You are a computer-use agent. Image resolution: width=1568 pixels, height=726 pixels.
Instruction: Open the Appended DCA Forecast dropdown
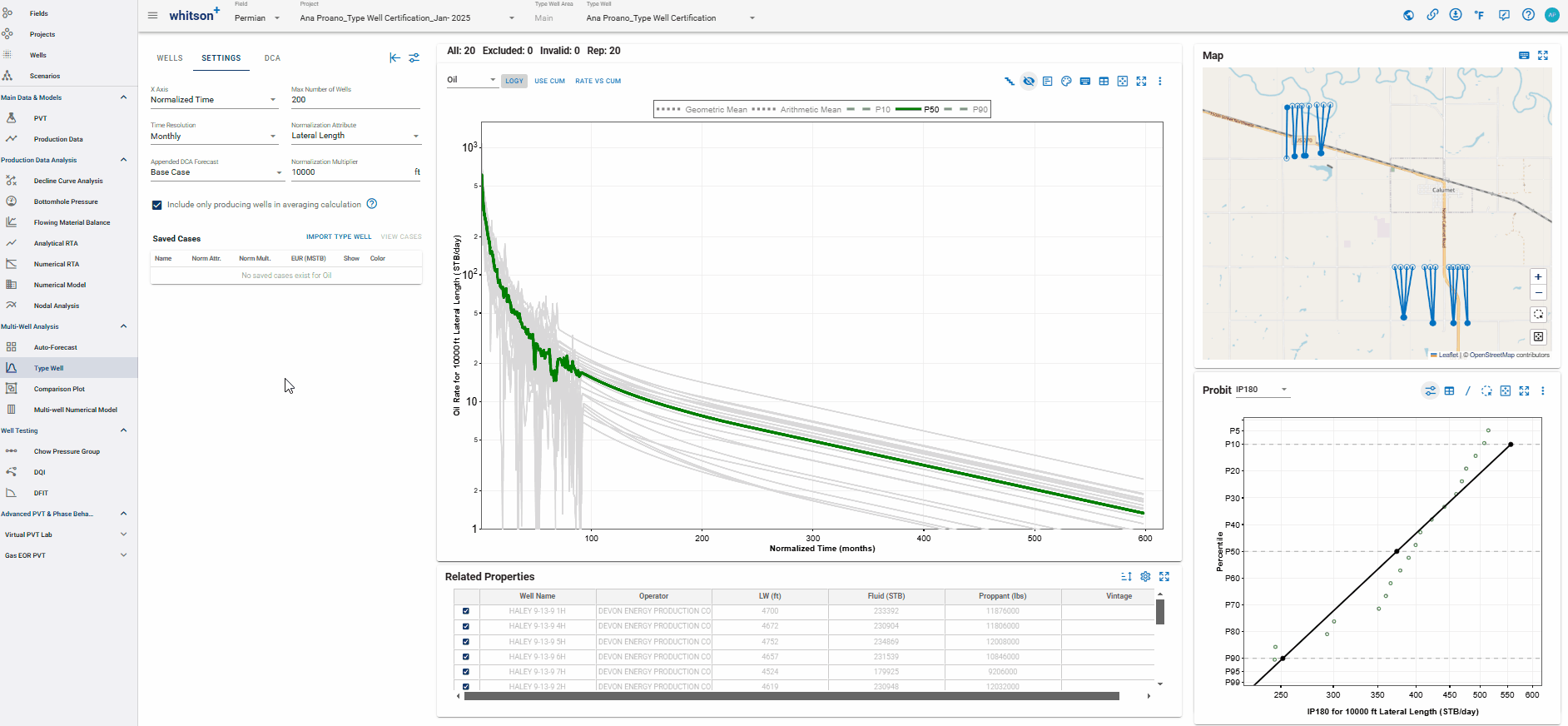[x=216, y=172]
